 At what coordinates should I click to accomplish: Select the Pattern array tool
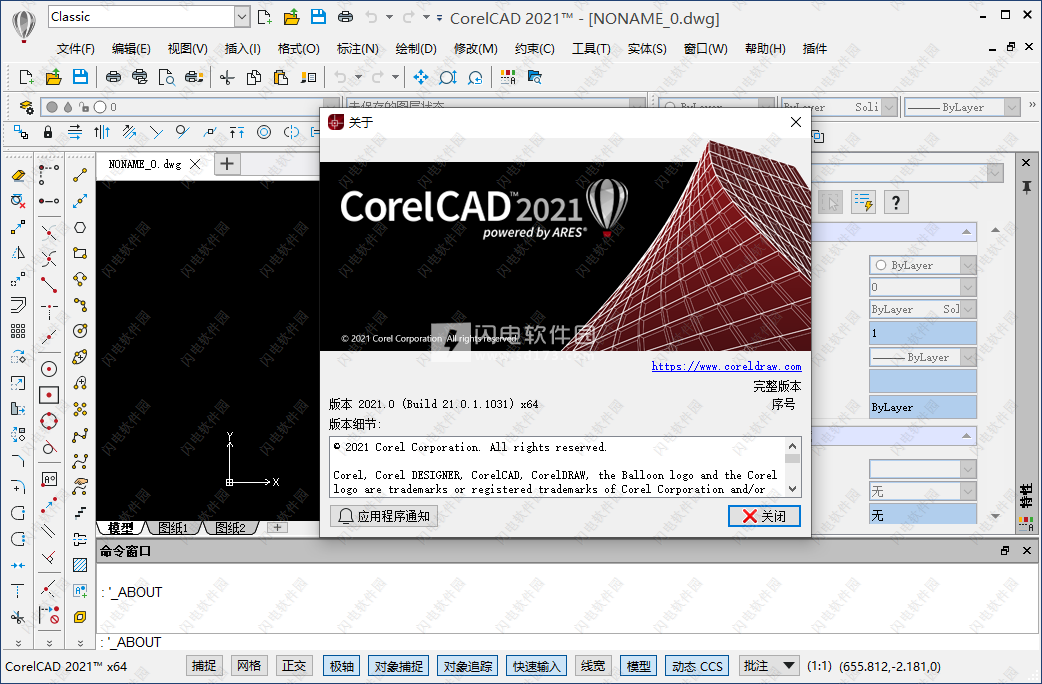[x=18, y=331]
